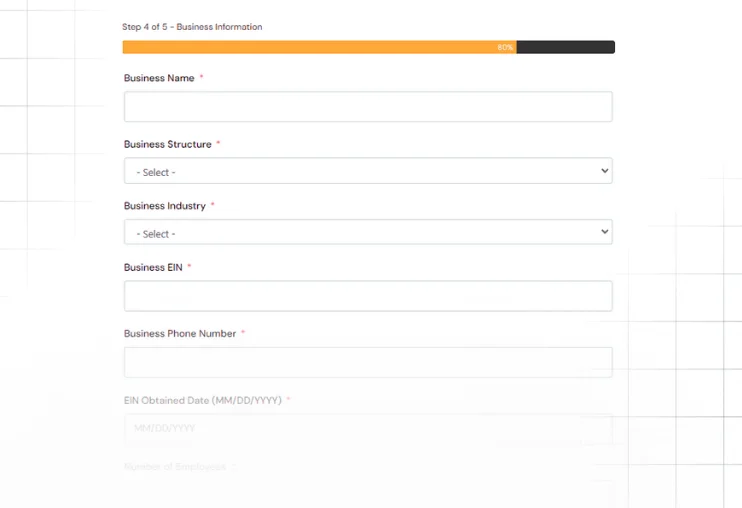Click the Business Industry label text
Screen dimensions: 742x508
click(x=165, y=206)
